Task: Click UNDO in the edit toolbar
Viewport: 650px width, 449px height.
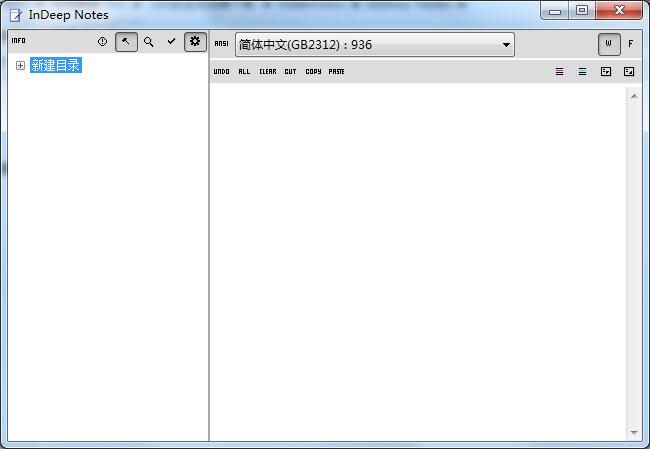Action: click(x=221, y=72)
